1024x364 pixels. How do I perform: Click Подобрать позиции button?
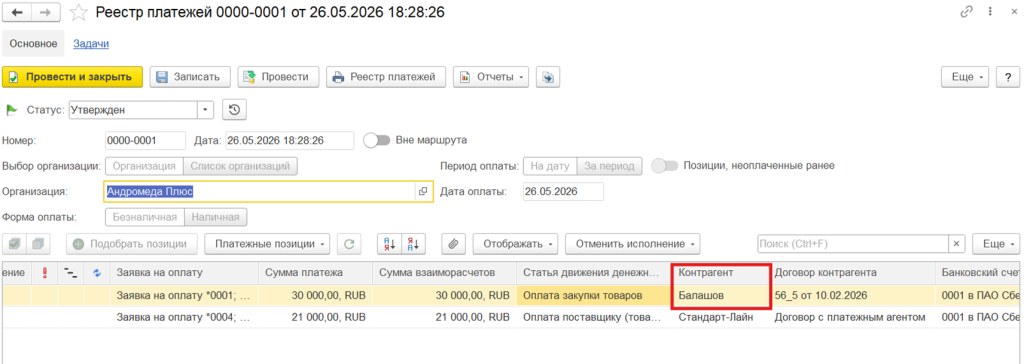(x=131, y=244)
